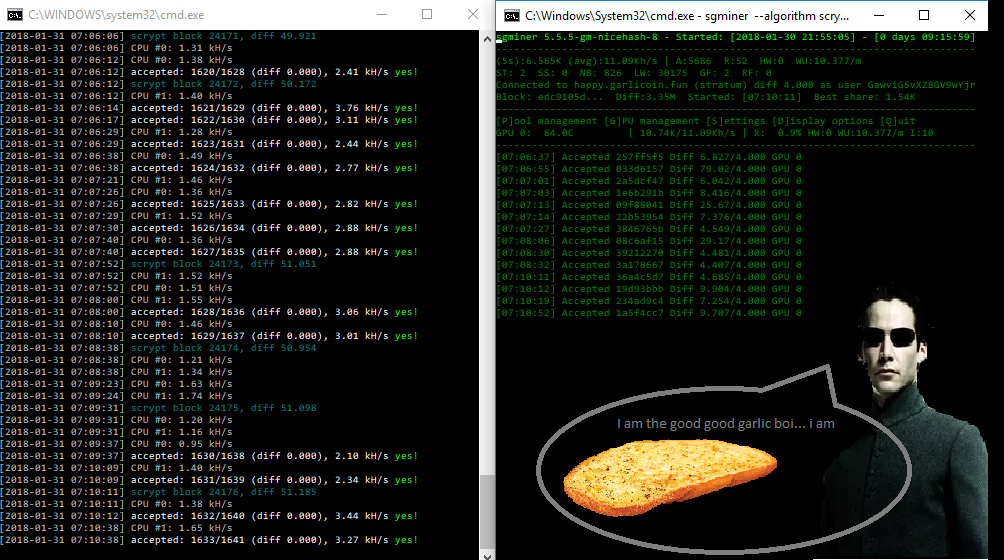This screenshot has width=1004, height=560.
Task: Click the scroll-down arrow in the left cmd window
Action: click(x=487, y=556)
